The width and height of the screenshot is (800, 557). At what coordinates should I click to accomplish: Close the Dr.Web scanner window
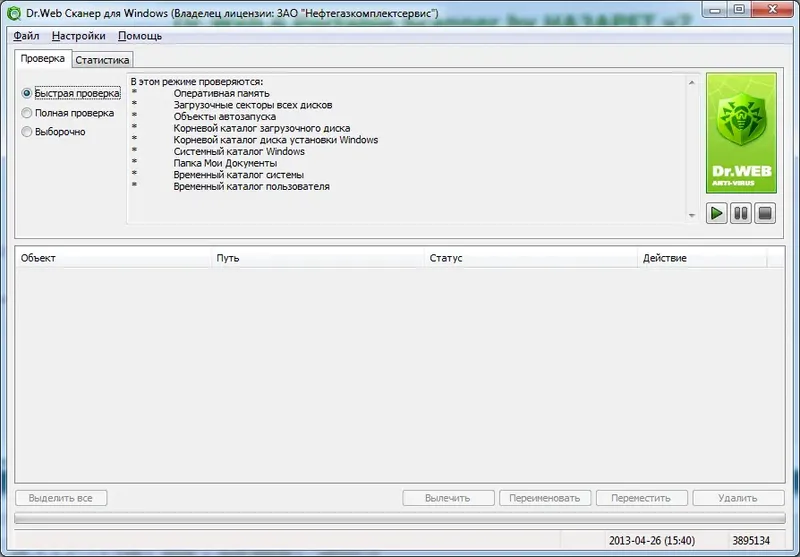coord(772,10)
